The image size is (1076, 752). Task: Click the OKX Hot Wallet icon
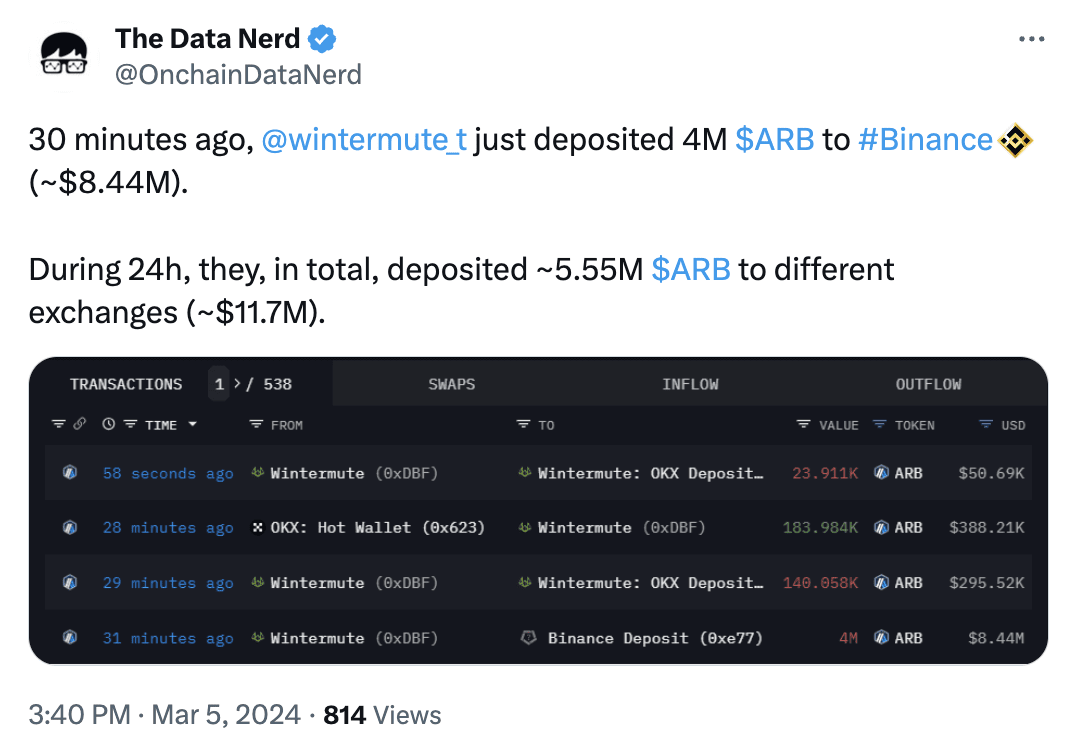(258, 527)
